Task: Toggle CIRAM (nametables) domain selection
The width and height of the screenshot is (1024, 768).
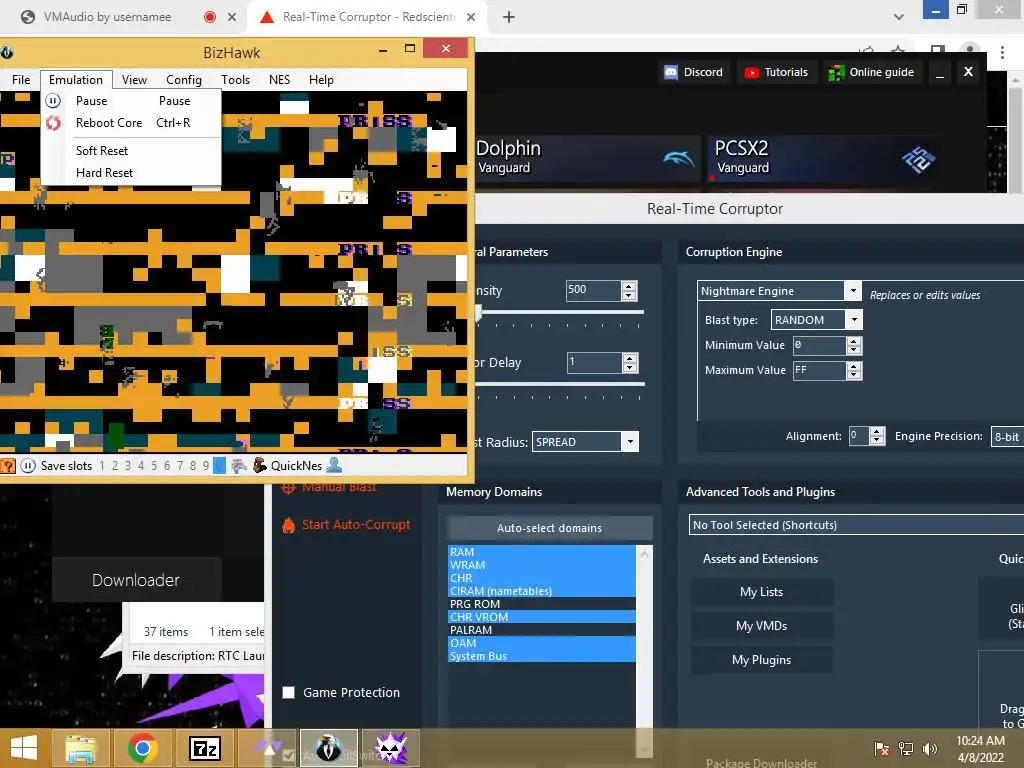Action: (x=541, y=591)
